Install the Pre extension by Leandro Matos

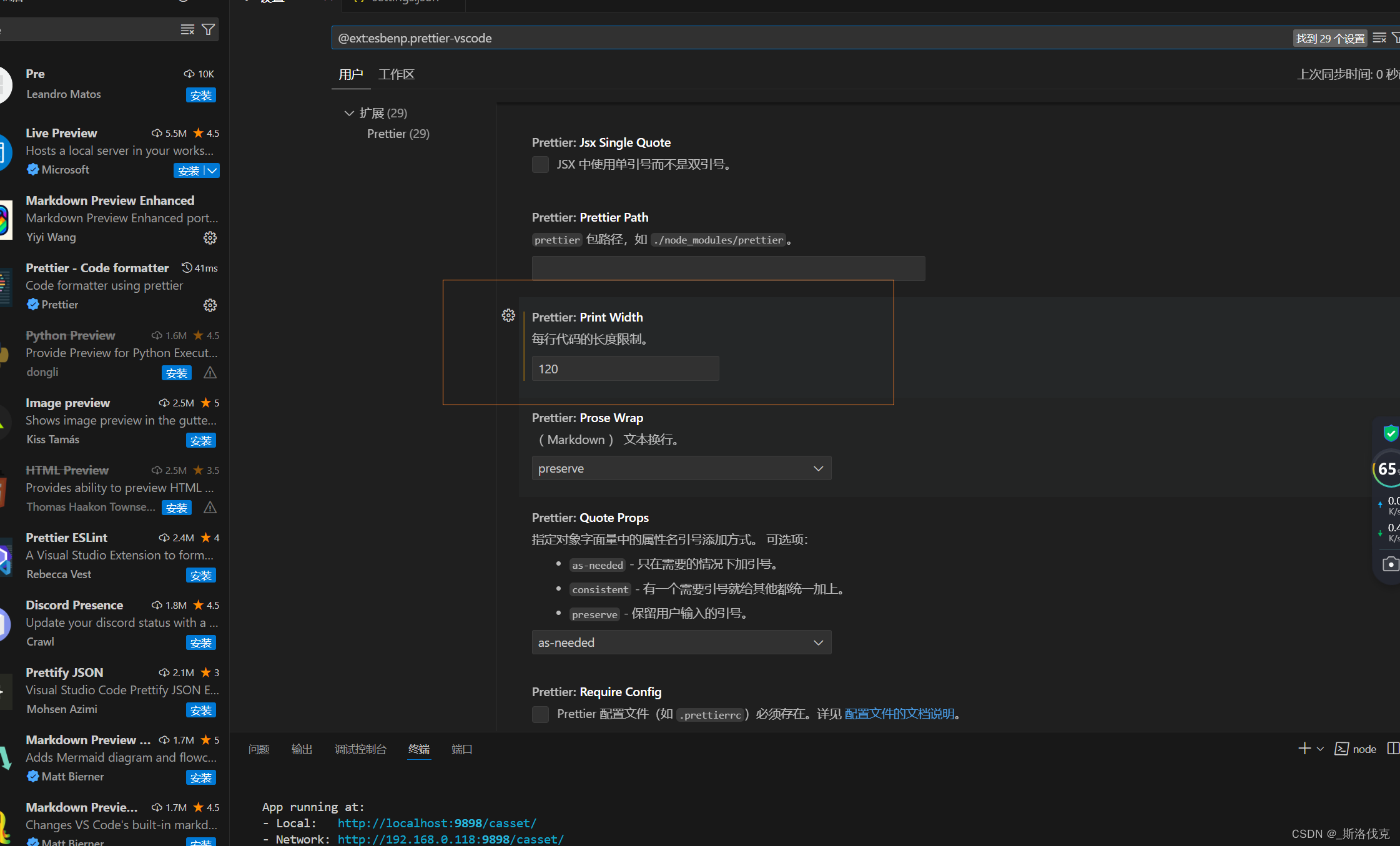tap(201, 95)
